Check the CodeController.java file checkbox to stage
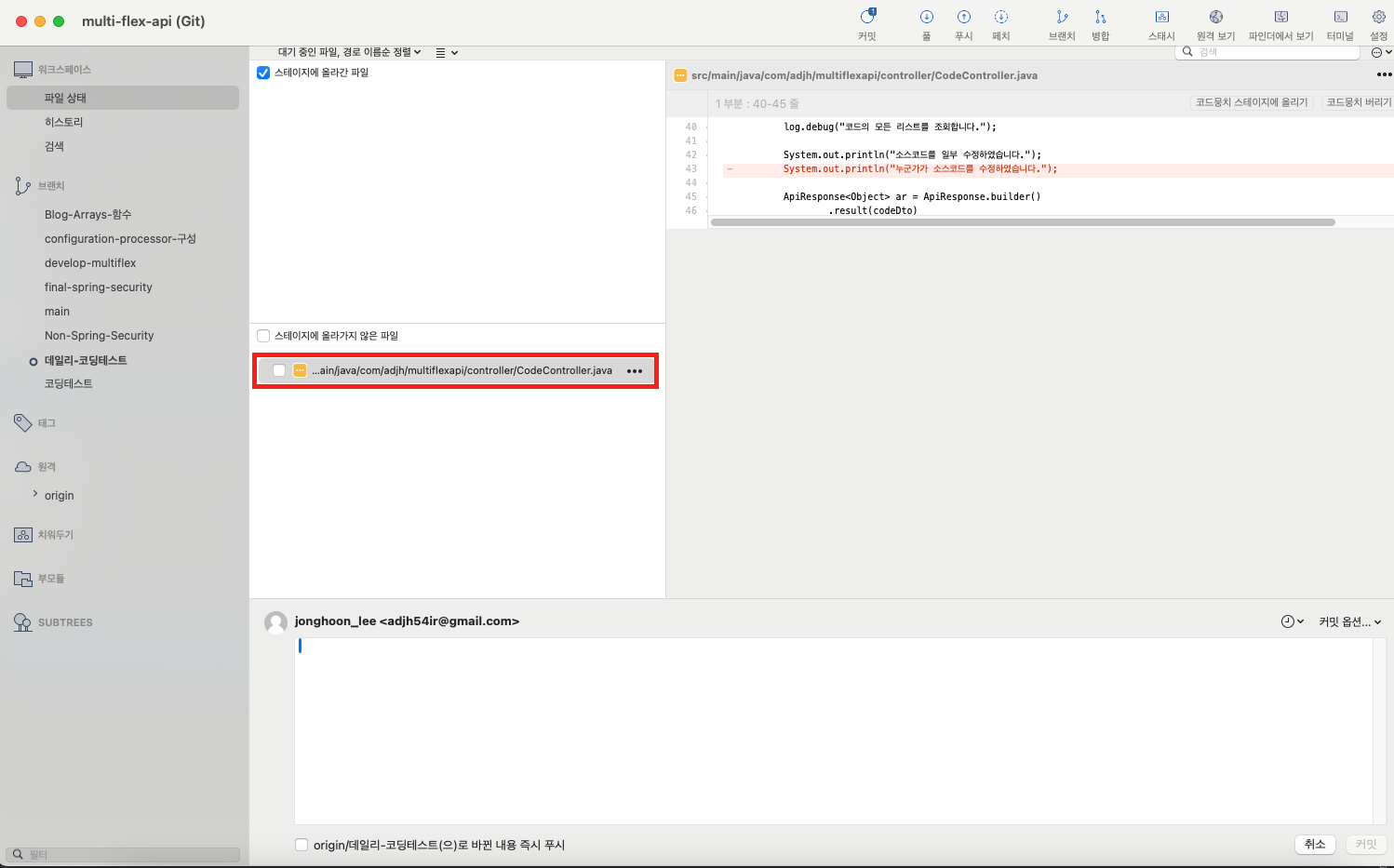 point(279,370)
